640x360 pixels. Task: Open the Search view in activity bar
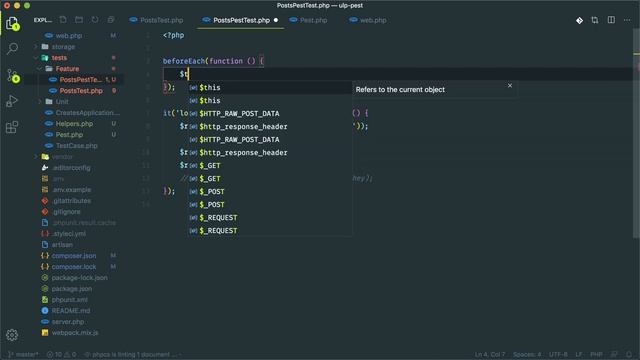point(12,49)
